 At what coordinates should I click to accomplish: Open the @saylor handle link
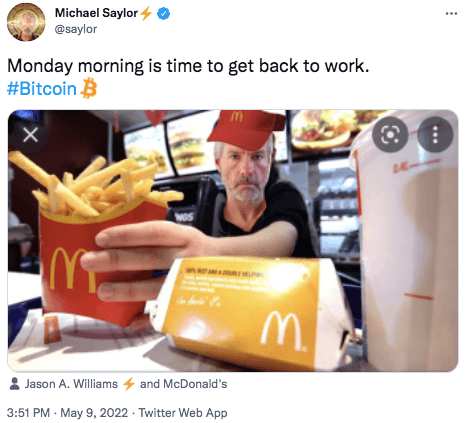[76, 29]
